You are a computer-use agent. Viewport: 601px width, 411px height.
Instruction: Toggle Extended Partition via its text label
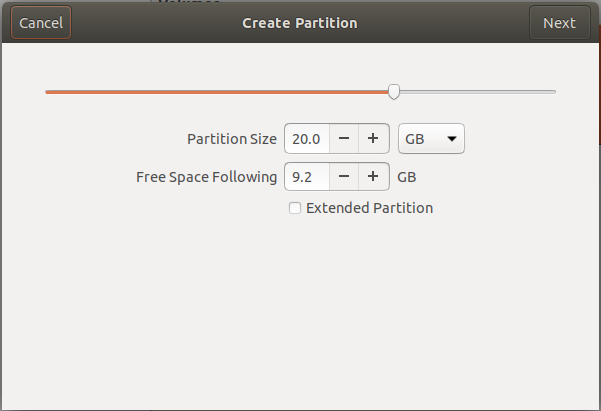(x=369, y=208)
